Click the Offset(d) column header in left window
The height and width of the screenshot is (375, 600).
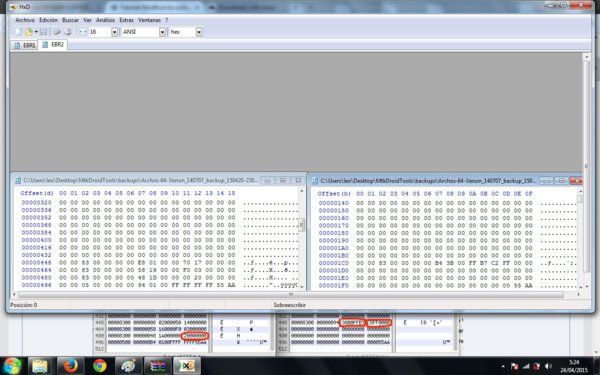coord(37,193)
